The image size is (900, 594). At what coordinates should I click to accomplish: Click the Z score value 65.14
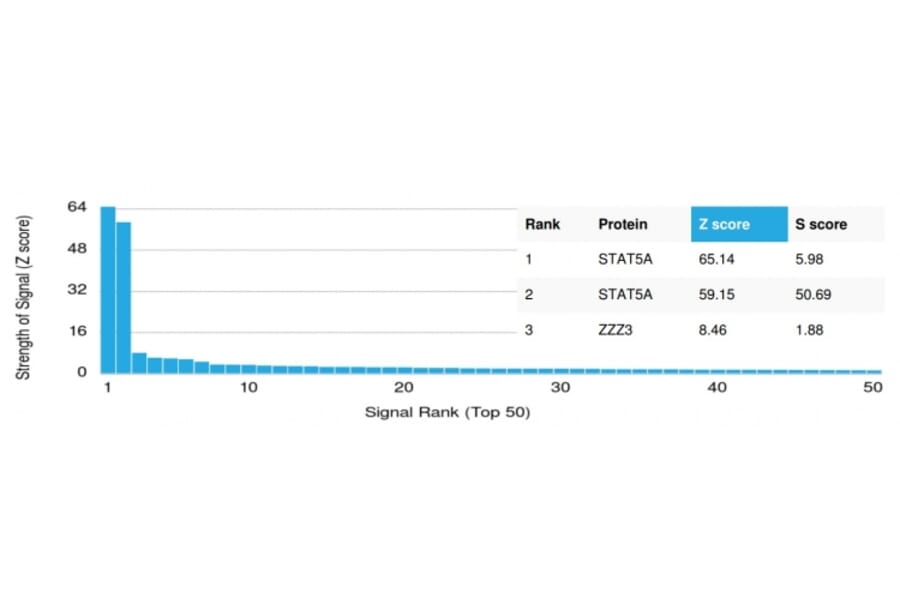coord(719,259)
